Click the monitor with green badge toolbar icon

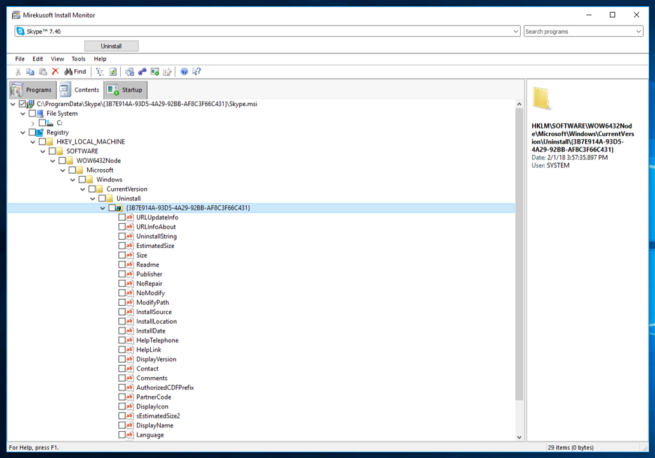click(155, 72)
